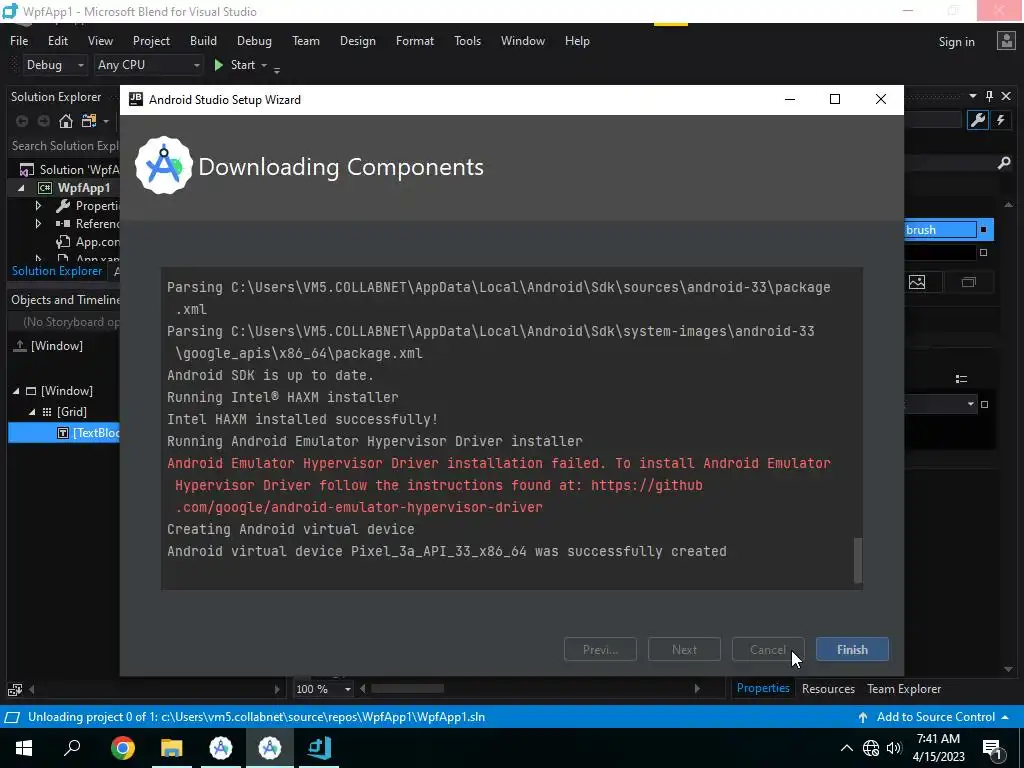Open the Design menu
1024x768 pixels.
pos(357,40)
